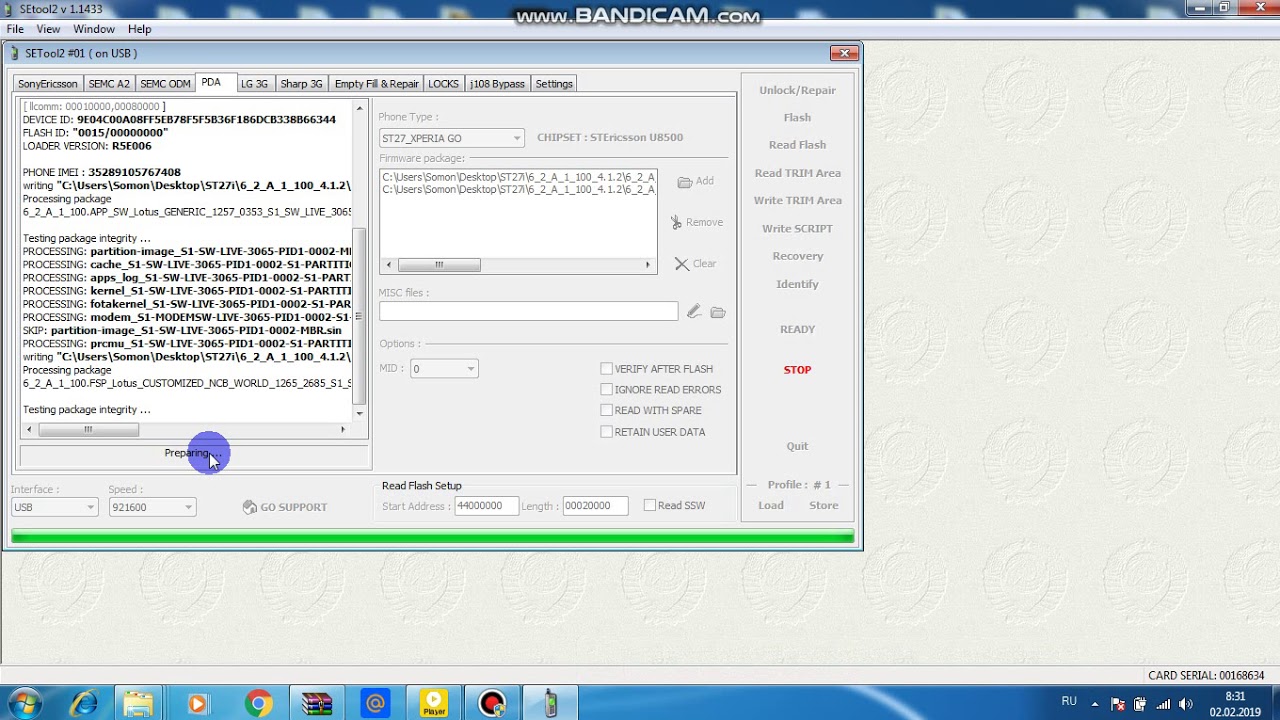The image size is (1280, 720).
Task: Open Windows Explorer from the taskbar
Action: (139, 704)
